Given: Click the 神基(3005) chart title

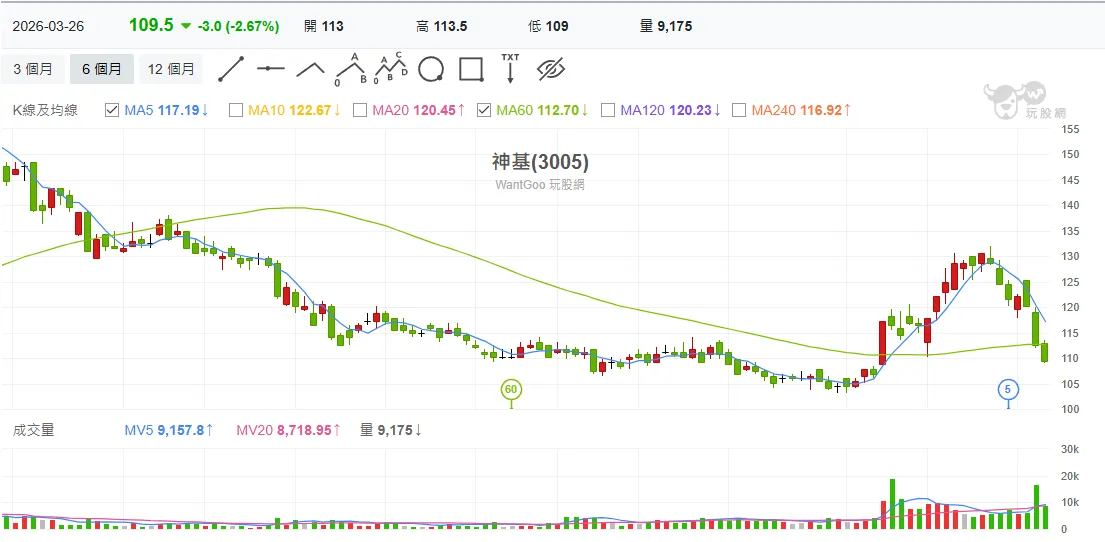Looking at the screenshot, I should tap(541, 162).
